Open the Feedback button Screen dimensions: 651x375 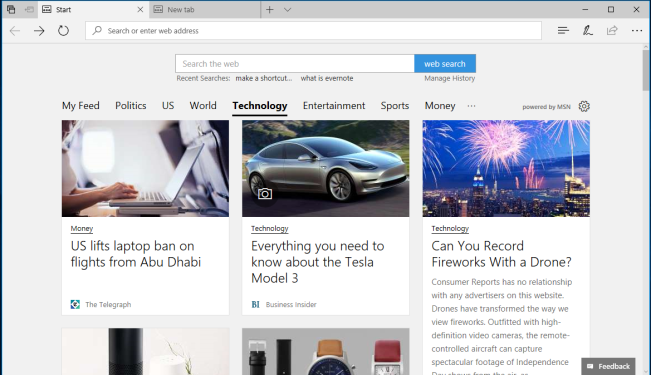coord(608,366)
